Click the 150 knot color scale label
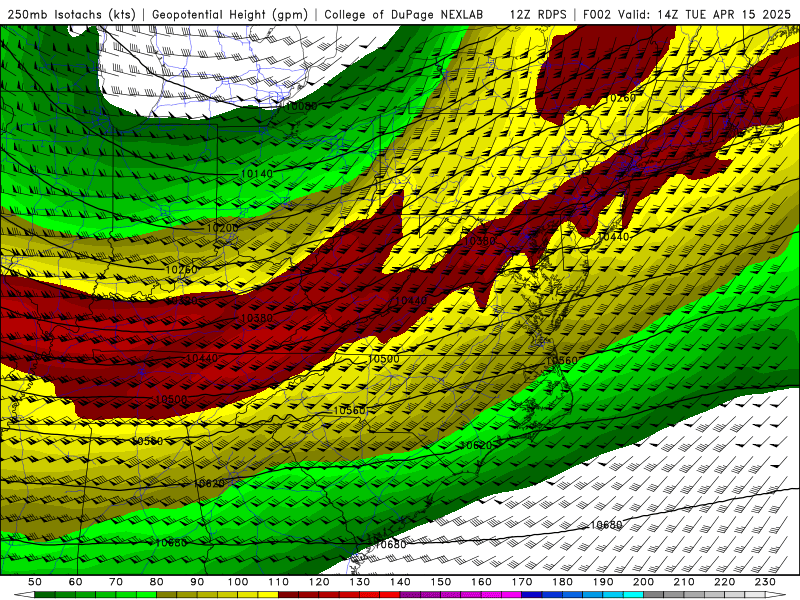 point(441,582)
